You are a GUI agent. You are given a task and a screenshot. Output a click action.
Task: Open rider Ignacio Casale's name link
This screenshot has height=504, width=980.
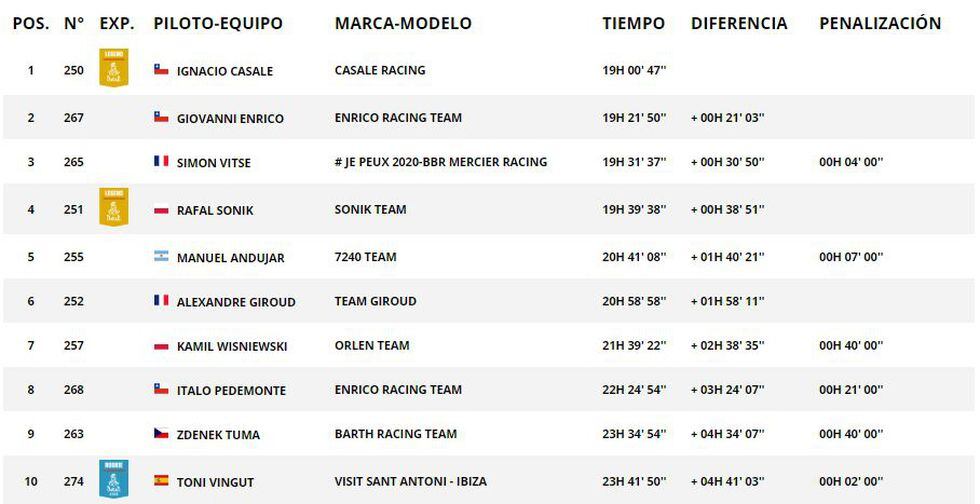point(225,71)
